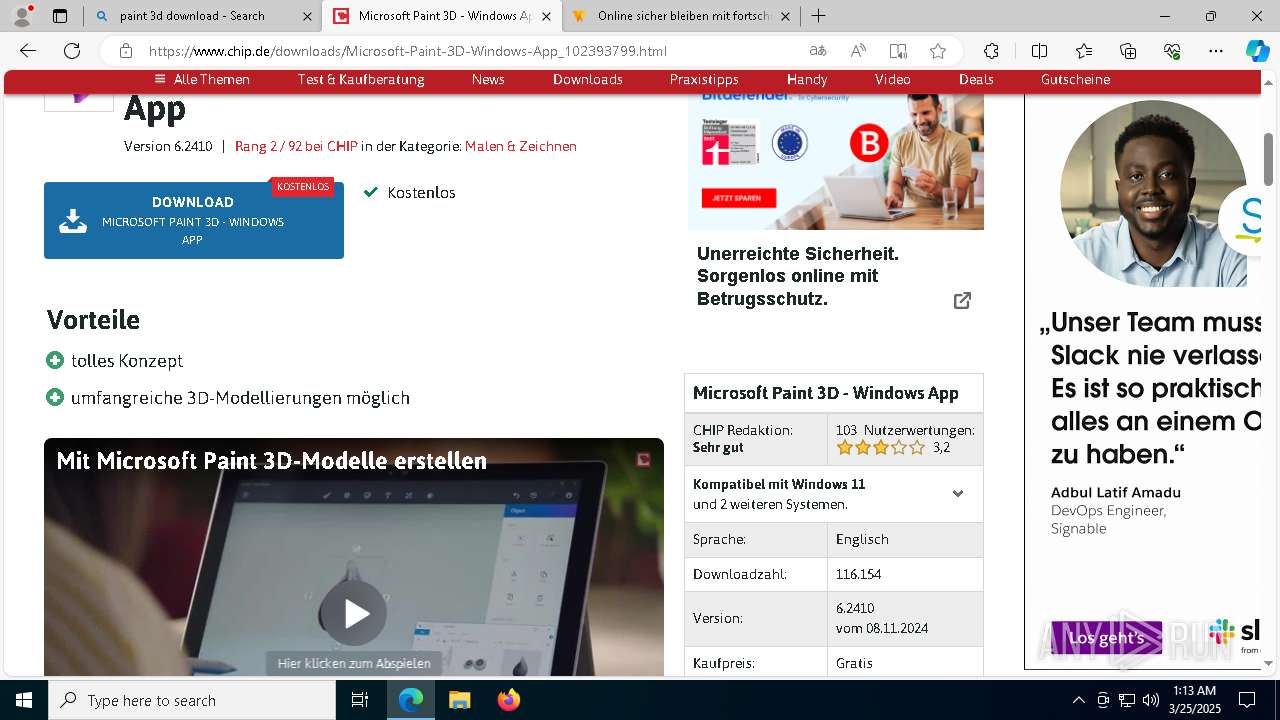Open News section
Screen dimensions: 1280x720
[x=488, y=79]
